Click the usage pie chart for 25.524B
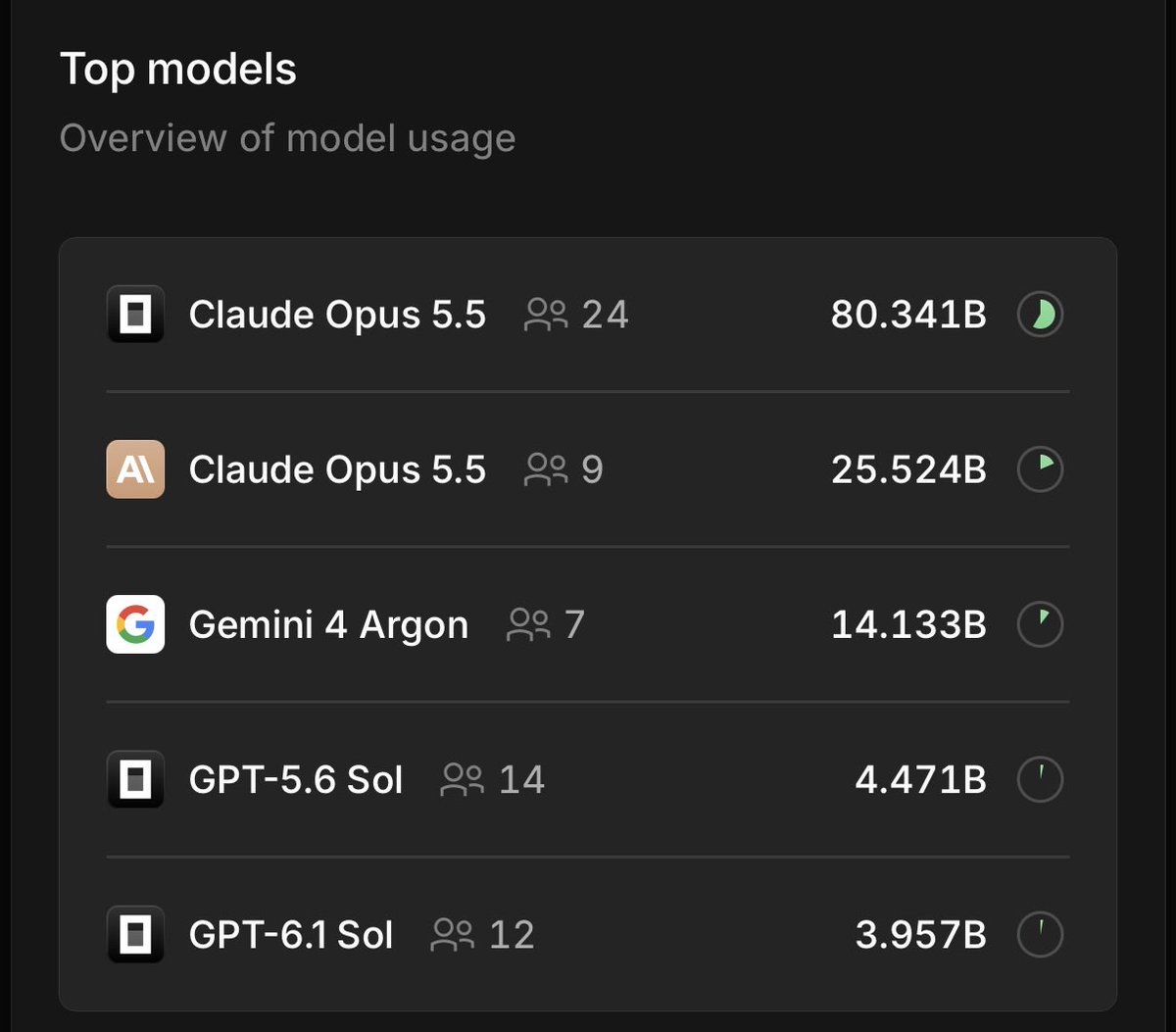The height and width of the screenshot is (1032, 1176). click(x=1040, y=469)
